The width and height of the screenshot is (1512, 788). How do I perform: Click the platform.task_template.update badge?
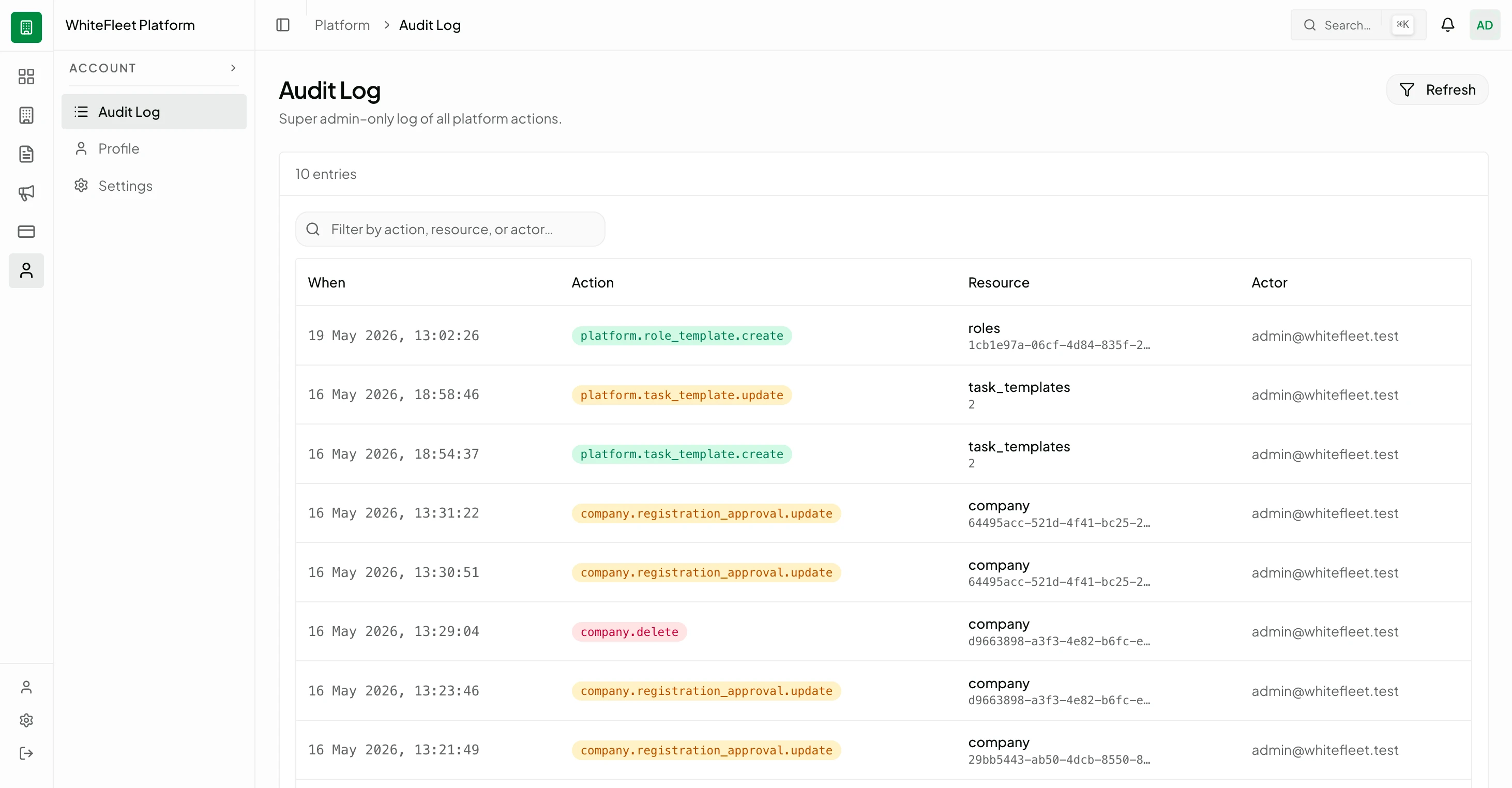[682, 395]
